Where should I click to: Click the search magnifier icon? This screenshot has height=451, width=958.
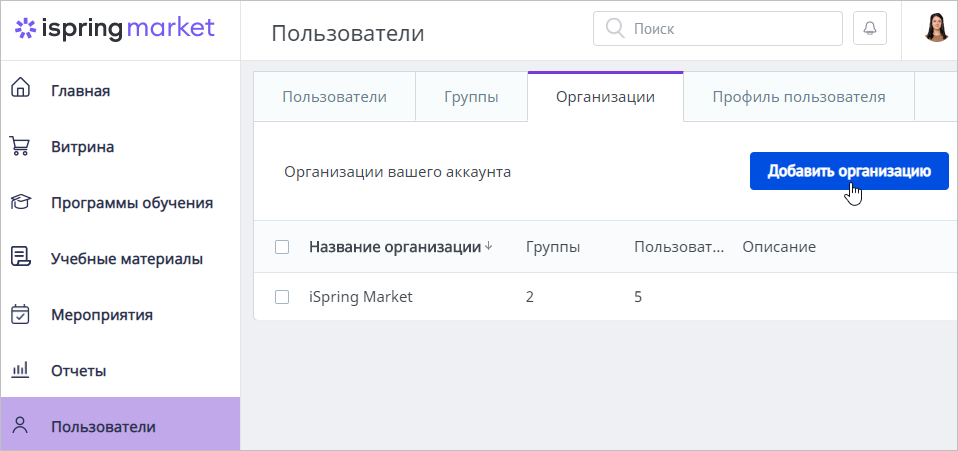tap(615, 28)
